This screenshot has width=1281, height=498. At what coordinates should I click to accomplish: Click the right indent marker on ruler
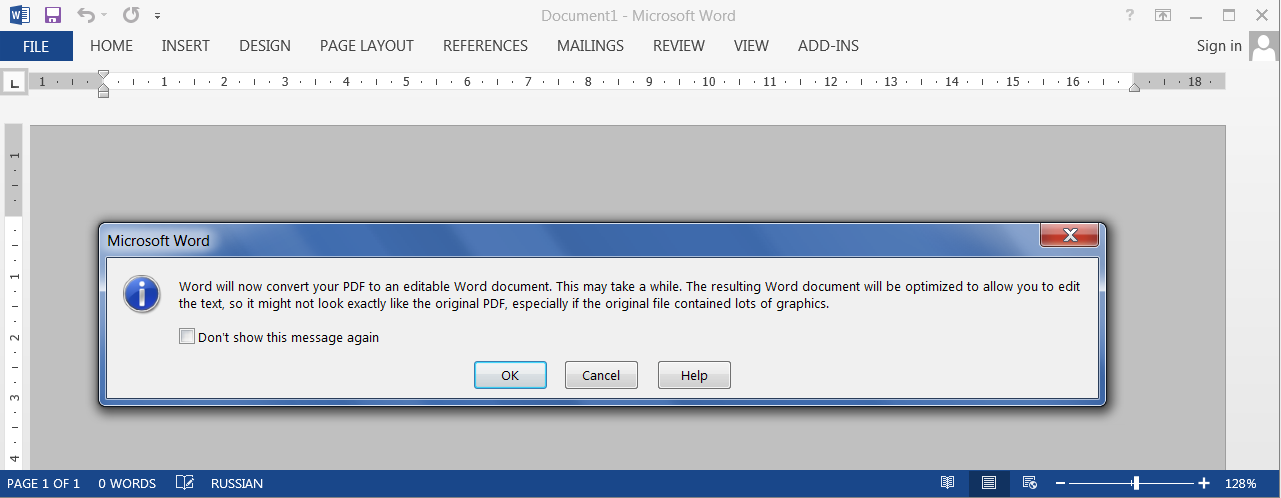pyautogui.click(x=1134, y=88)
